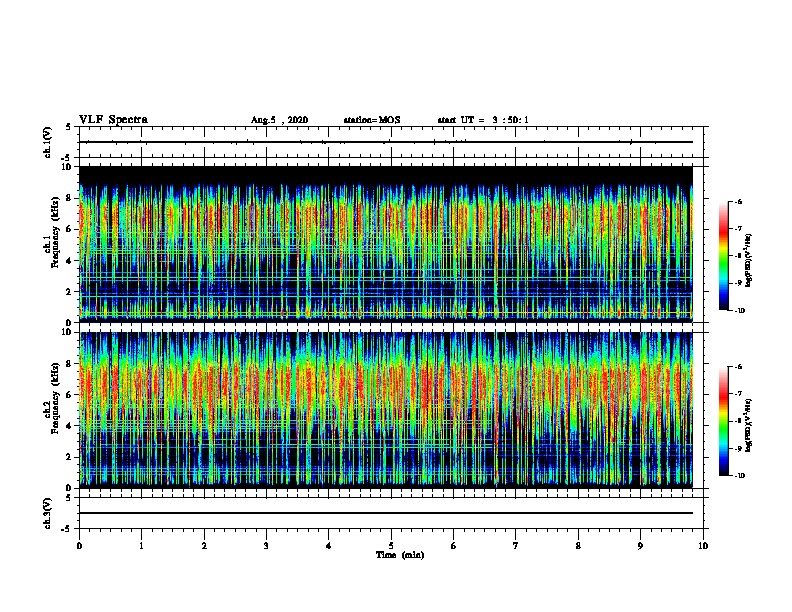The height and width of the screenshot is (612, 792).
Task: Click the ch.1 color scale "log(PSD)" label
Action: pos(749,261)
